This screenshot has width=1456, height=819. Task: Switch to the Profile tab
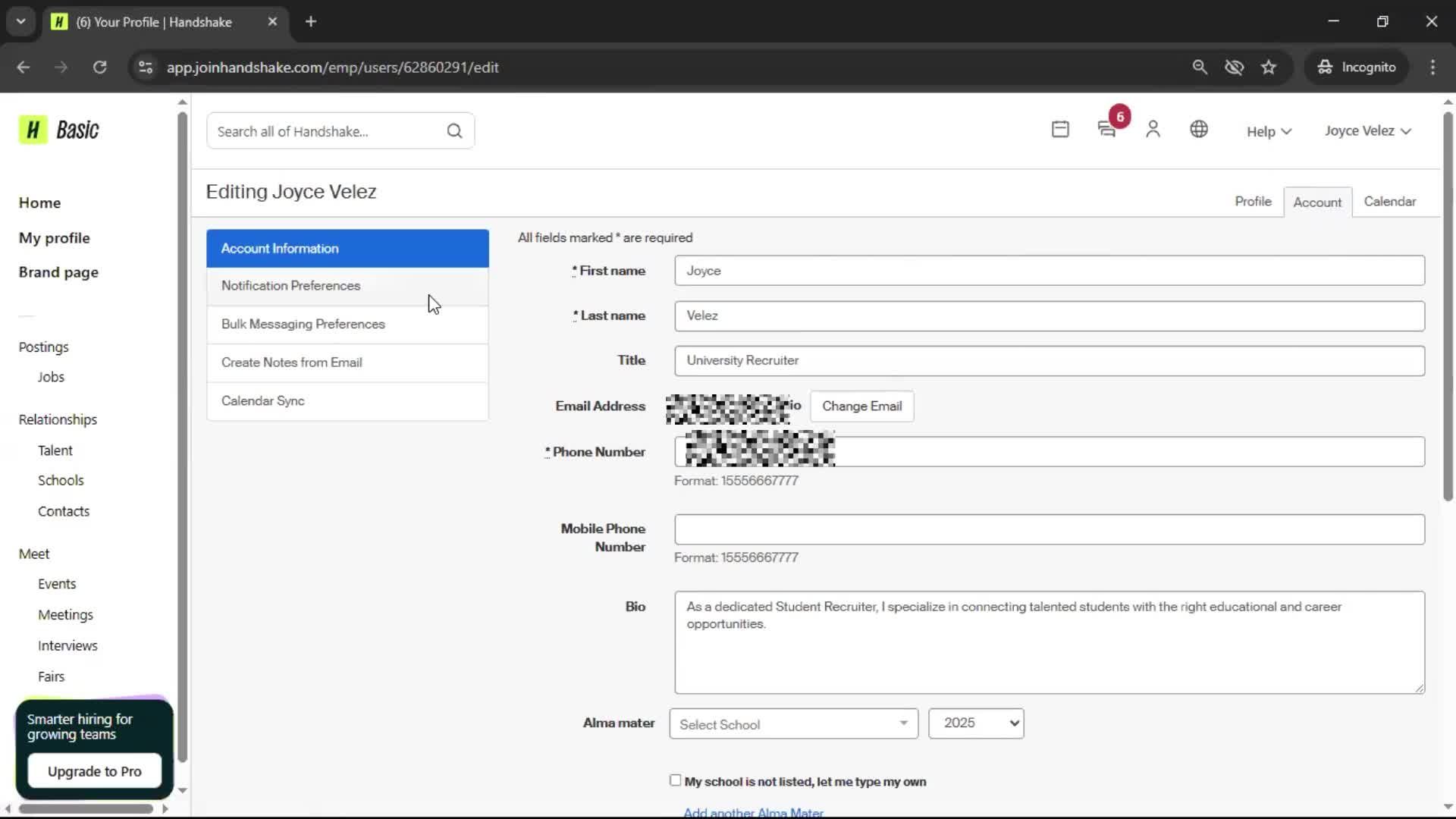[1253, 201]
